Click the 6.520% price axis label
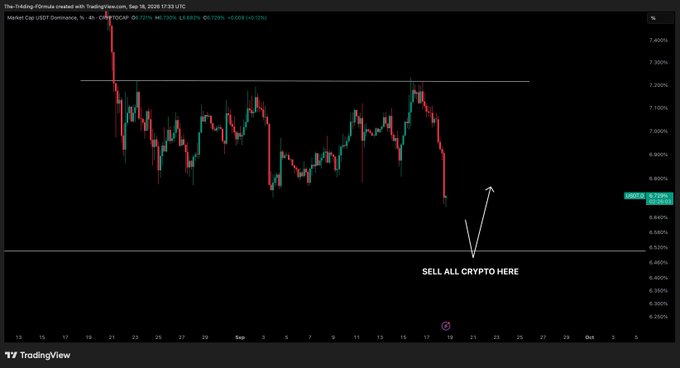 click(x=658, y=248)
